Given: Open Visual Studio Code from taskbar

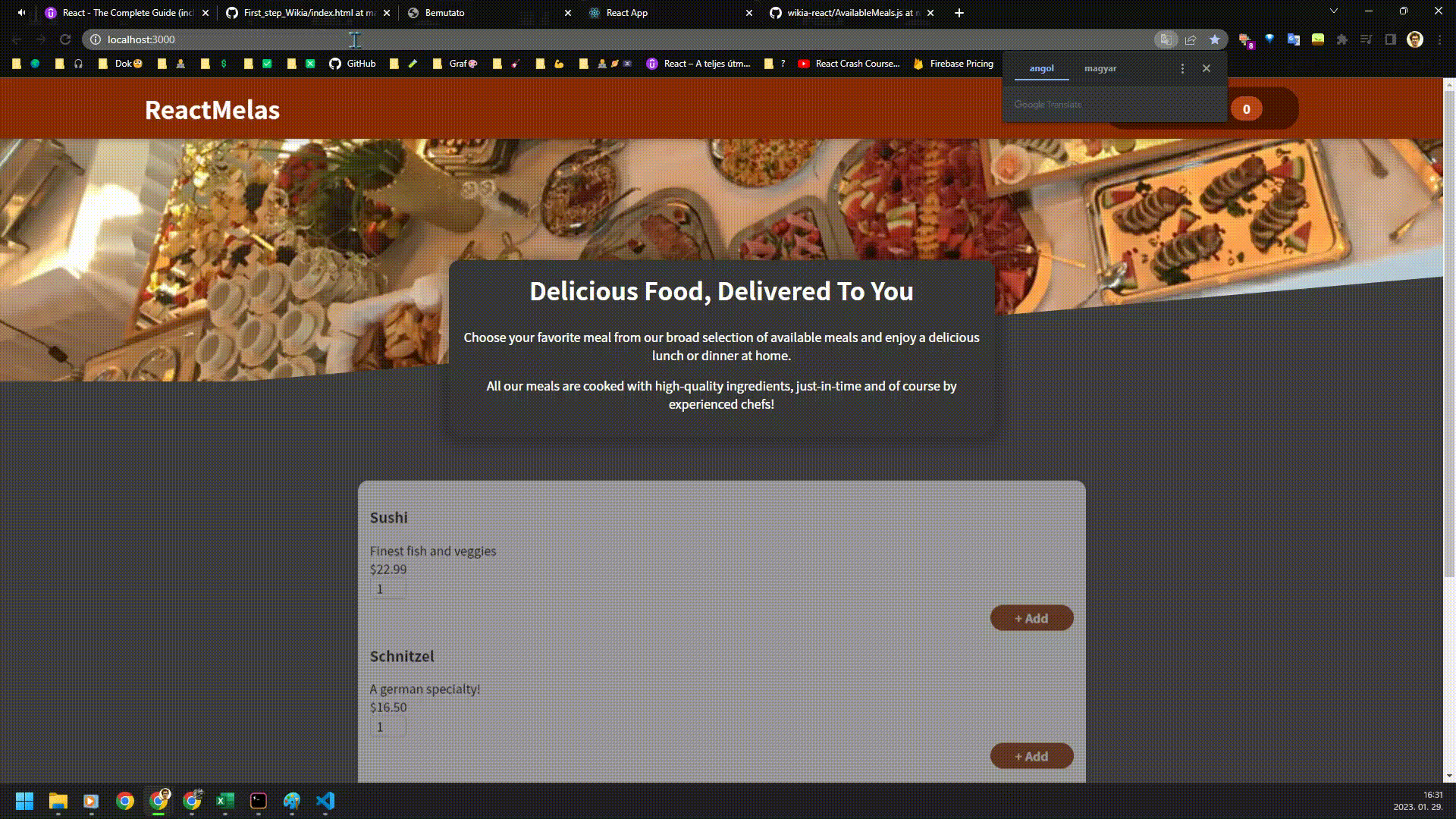Looking at the screenshot, I should pos(325,801).
